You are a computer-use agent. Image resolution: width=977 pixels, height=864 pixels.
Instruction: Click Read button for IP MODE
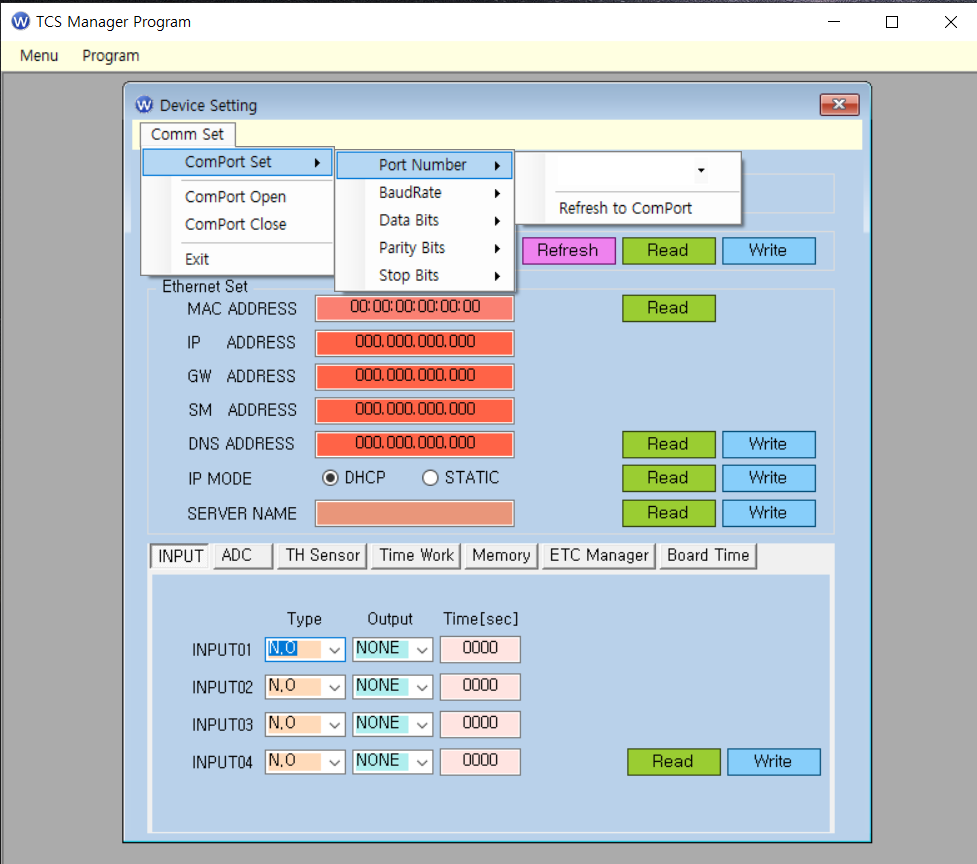(x=669, y=478)
